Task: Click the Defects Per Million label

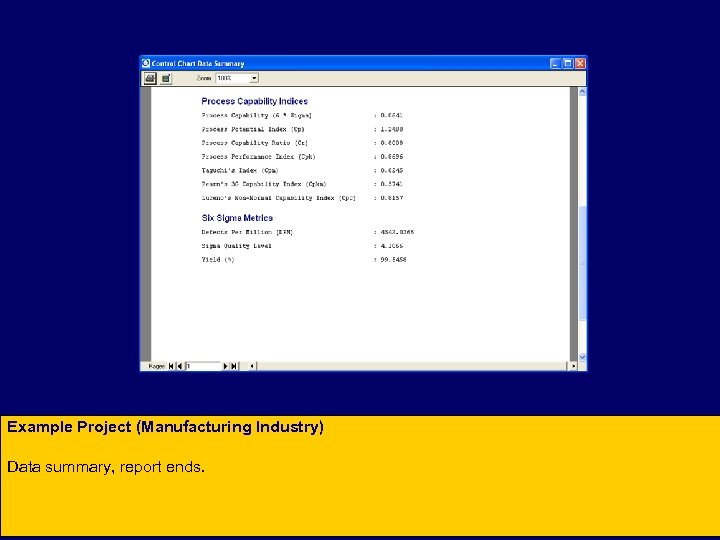Action: (x=247, y=232)
